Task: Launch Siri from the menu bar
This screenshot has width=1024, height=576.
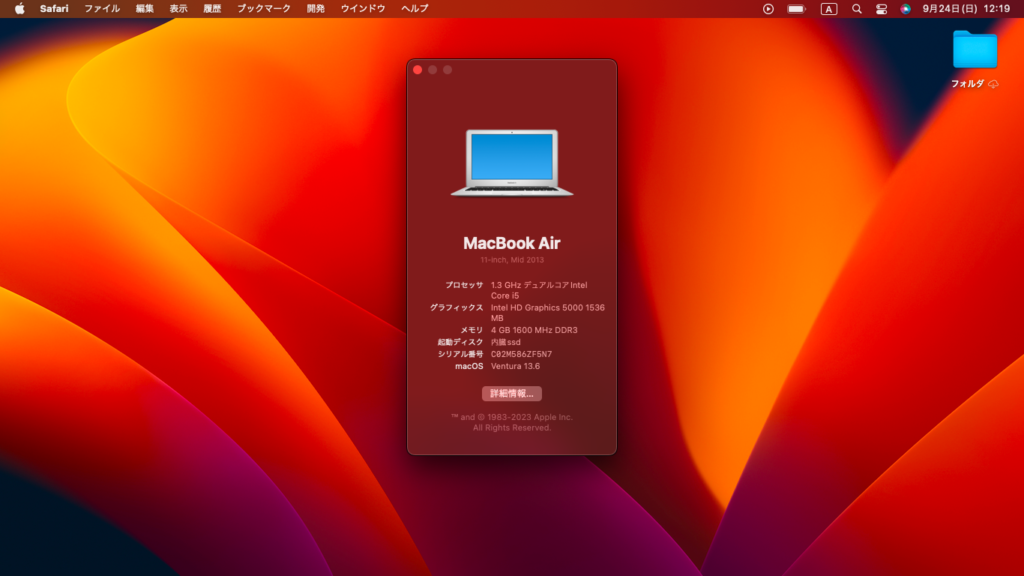Action: pyautogui.click(x=905, y=8)
